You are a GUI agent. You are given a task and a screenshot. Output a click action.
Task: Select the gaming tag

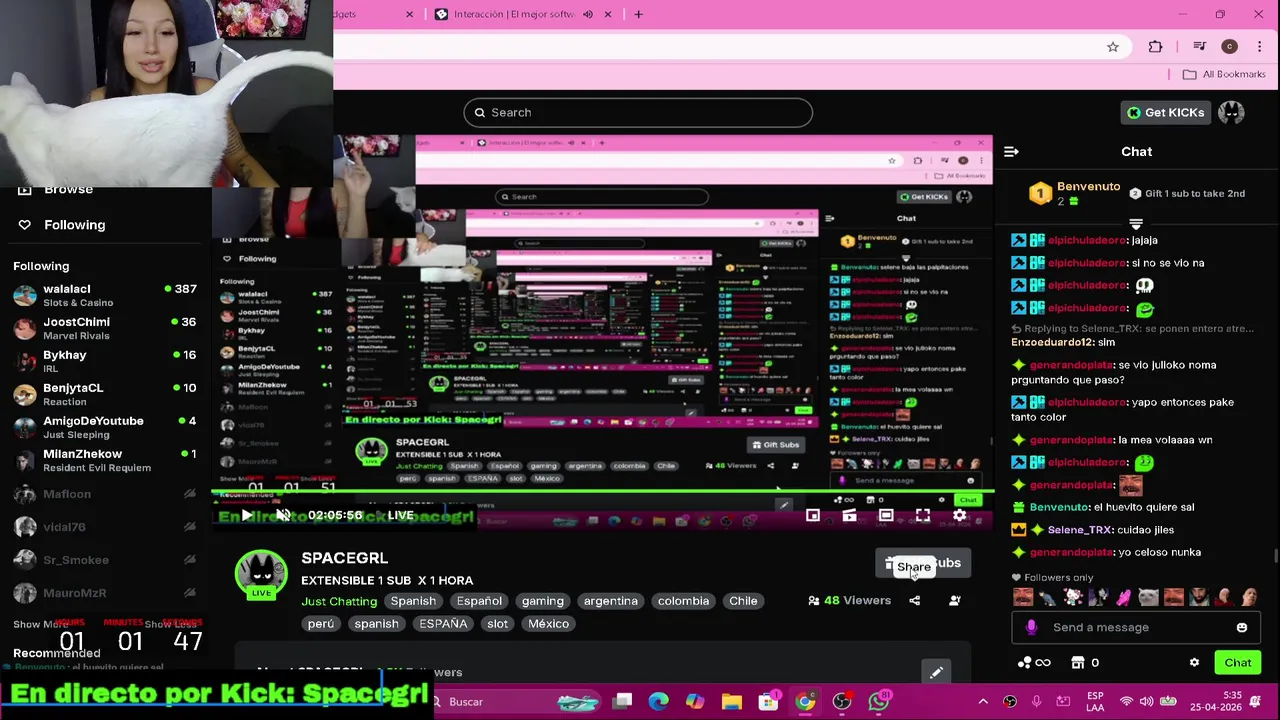click(x=543, y=601)
